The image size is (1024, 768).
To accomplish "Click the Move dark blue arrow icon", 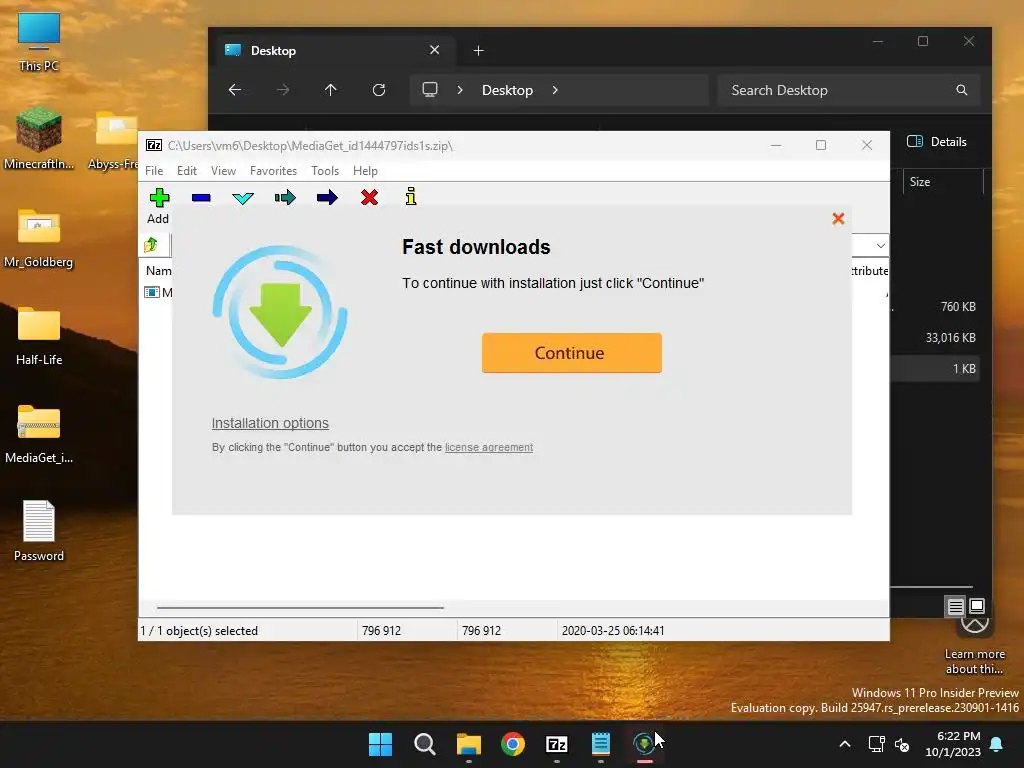I will tap(327, 197).
